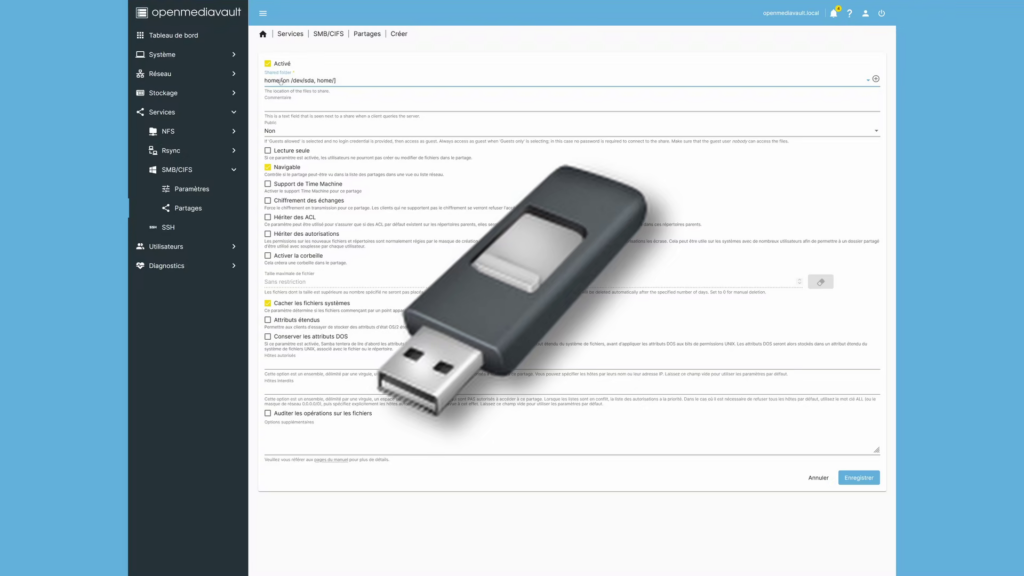
Task: Click the power icon in the top bar
Action: (x=881, y=13)
